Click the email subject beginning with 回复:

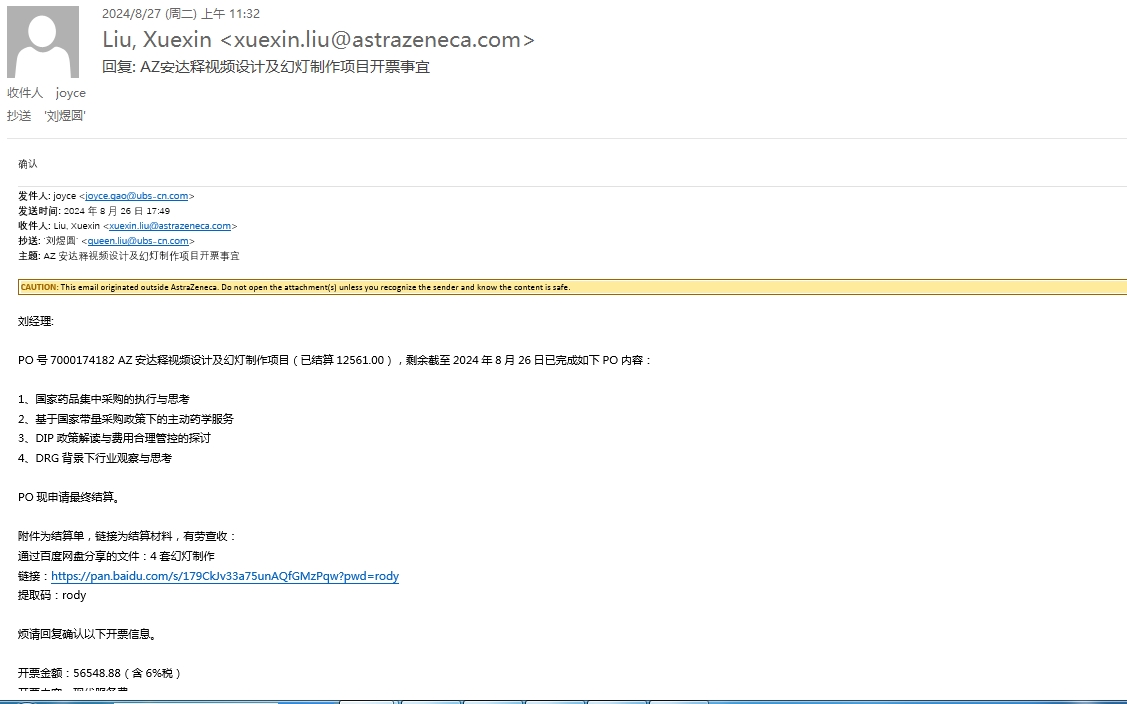click(x=266, y=67)
